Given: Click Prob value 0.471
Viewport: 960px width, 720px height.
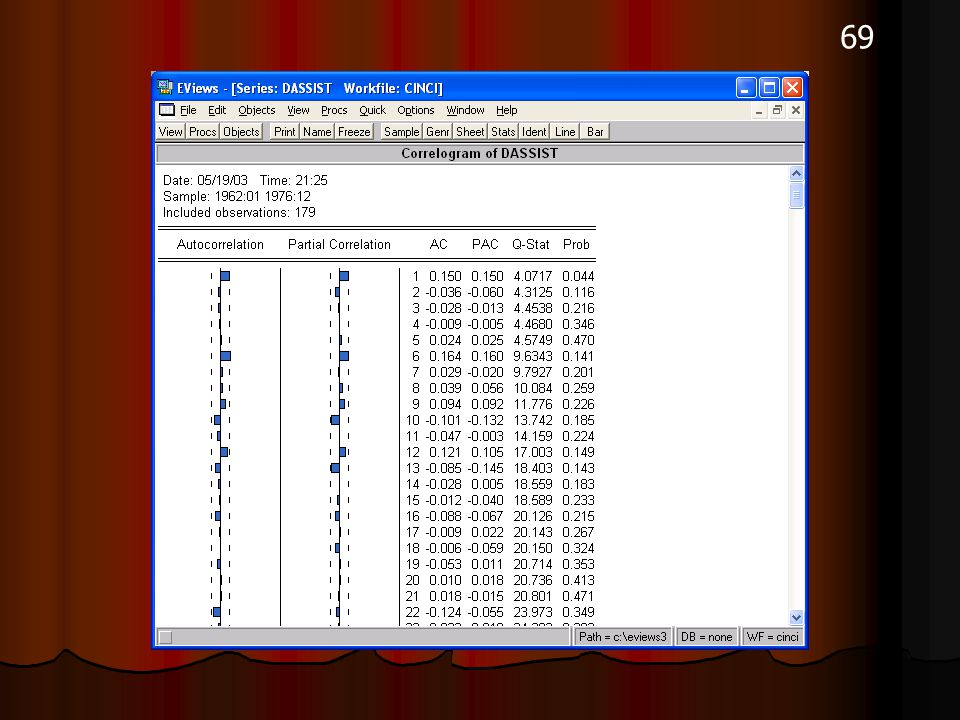Looking at the screenshot, I should 578,596.
